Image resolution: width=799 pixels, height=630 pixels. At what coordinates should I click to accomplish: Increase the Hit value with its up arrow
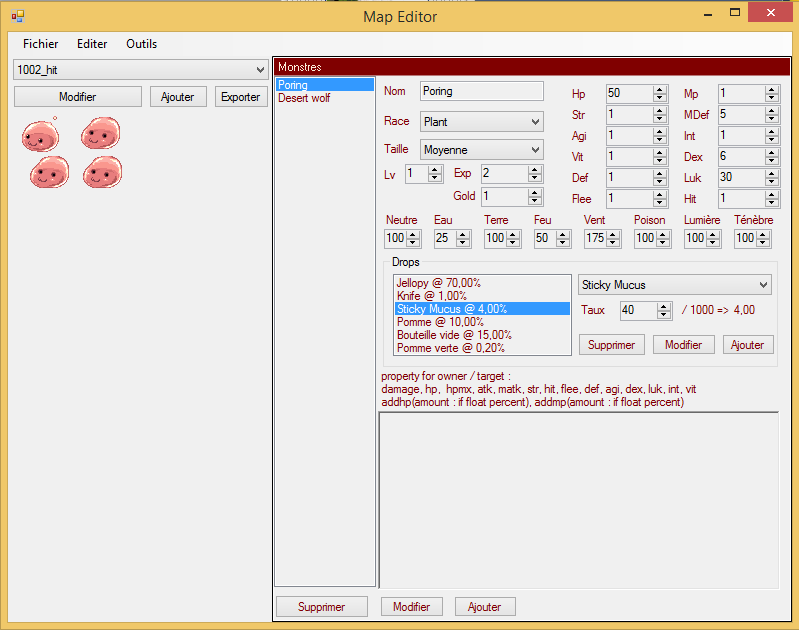(772, 195)
